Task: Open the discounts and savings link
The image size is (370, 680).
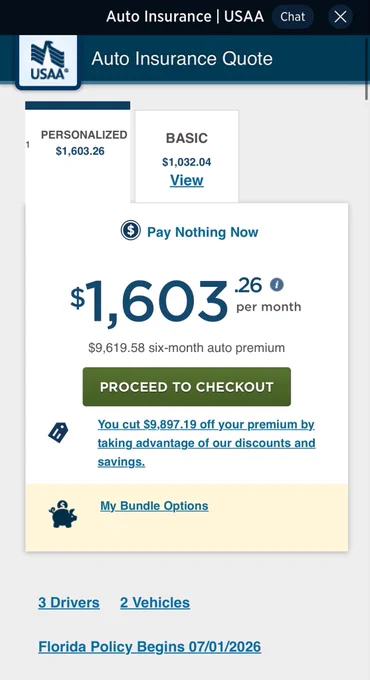Action: click(x=206, y=443)
